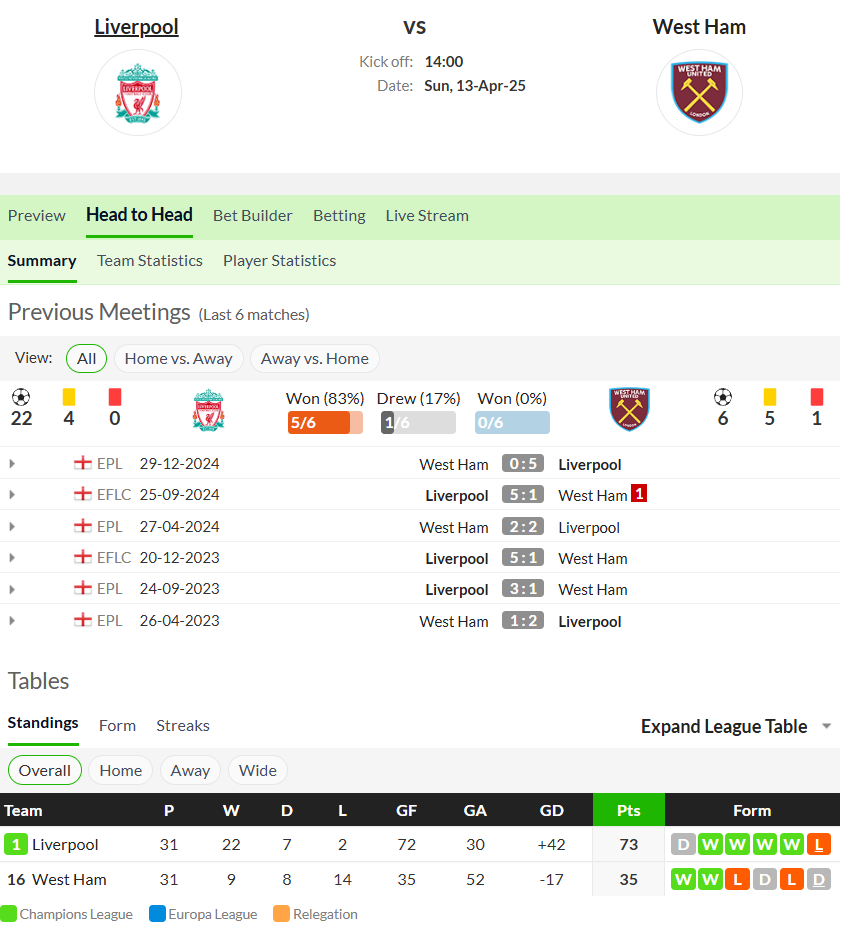842x937 pixels.
Task: Click Liverpool's goals football icon showing 22
Action: click(21, 397)
